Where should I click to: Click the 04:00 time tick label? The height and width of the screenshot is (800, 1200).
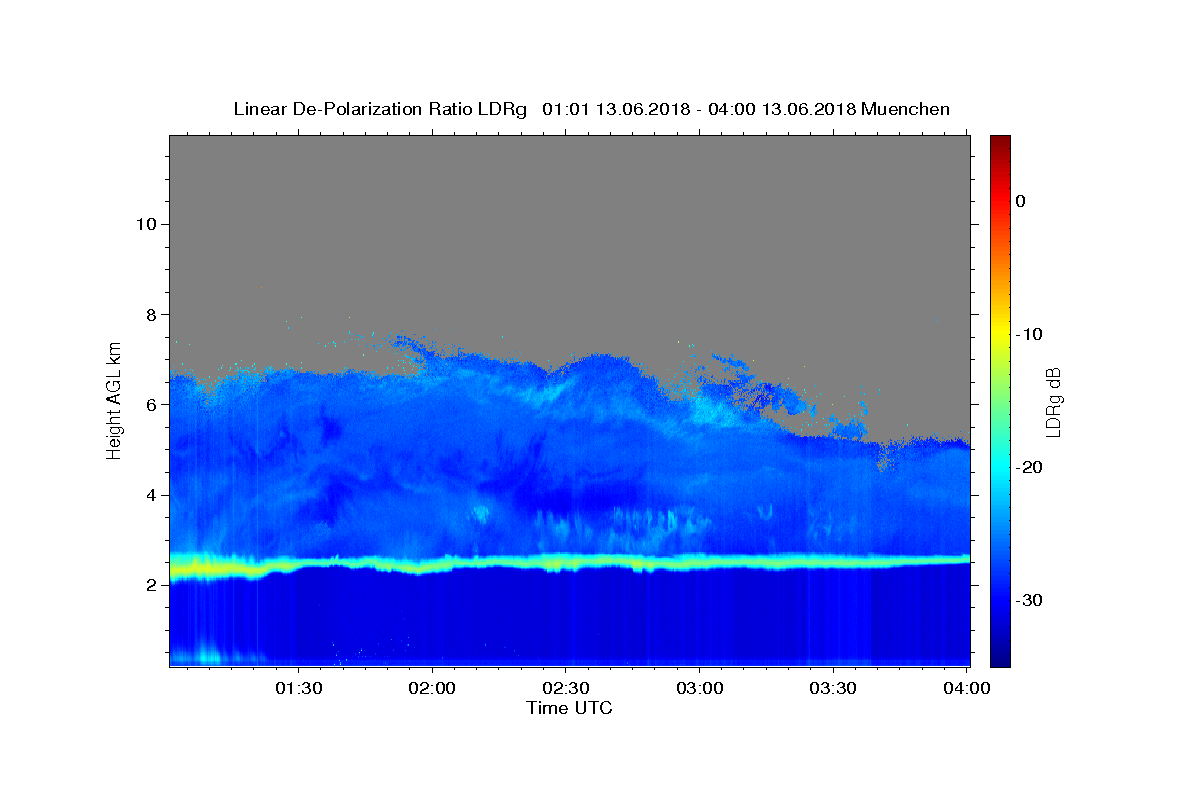[967, 689]
